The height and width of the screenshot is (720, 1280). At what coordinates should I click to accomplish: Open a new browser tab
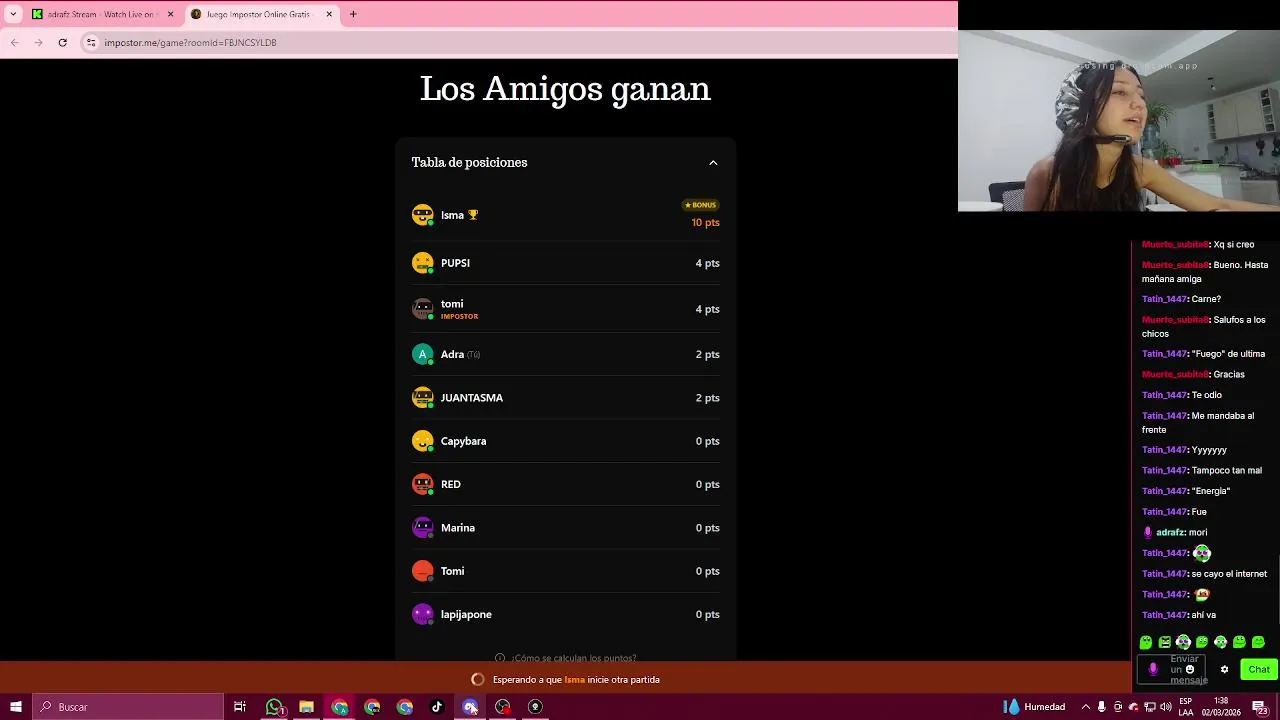[353, 14]
